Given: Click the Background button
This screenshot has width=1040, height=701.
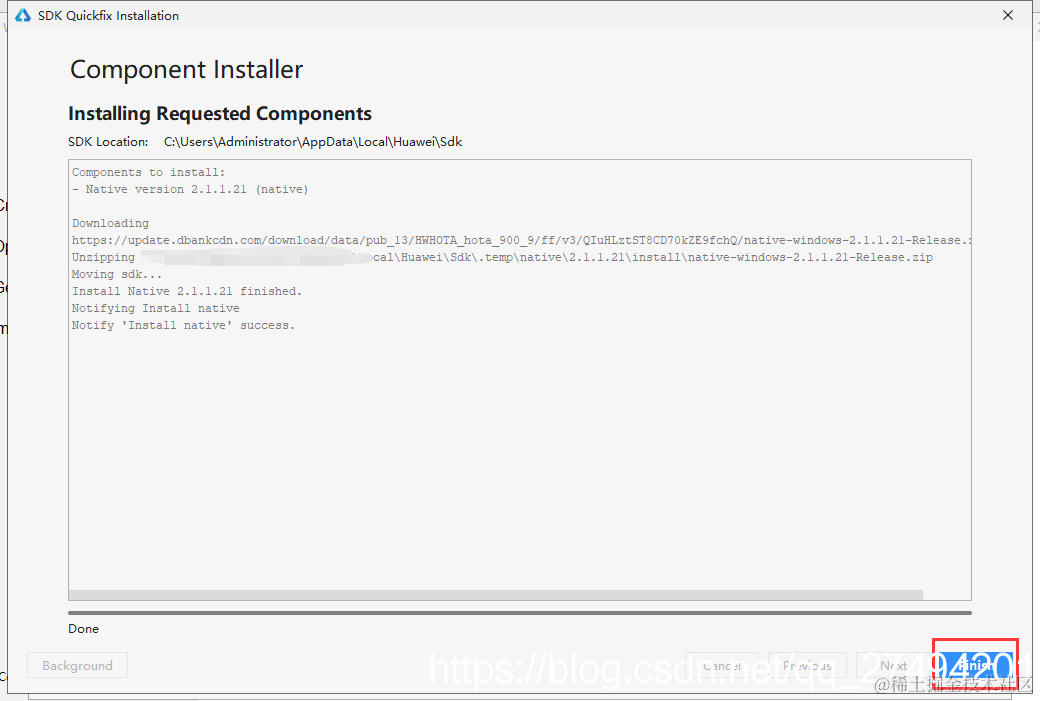Looking at the screenshot, I should [78, 665].
